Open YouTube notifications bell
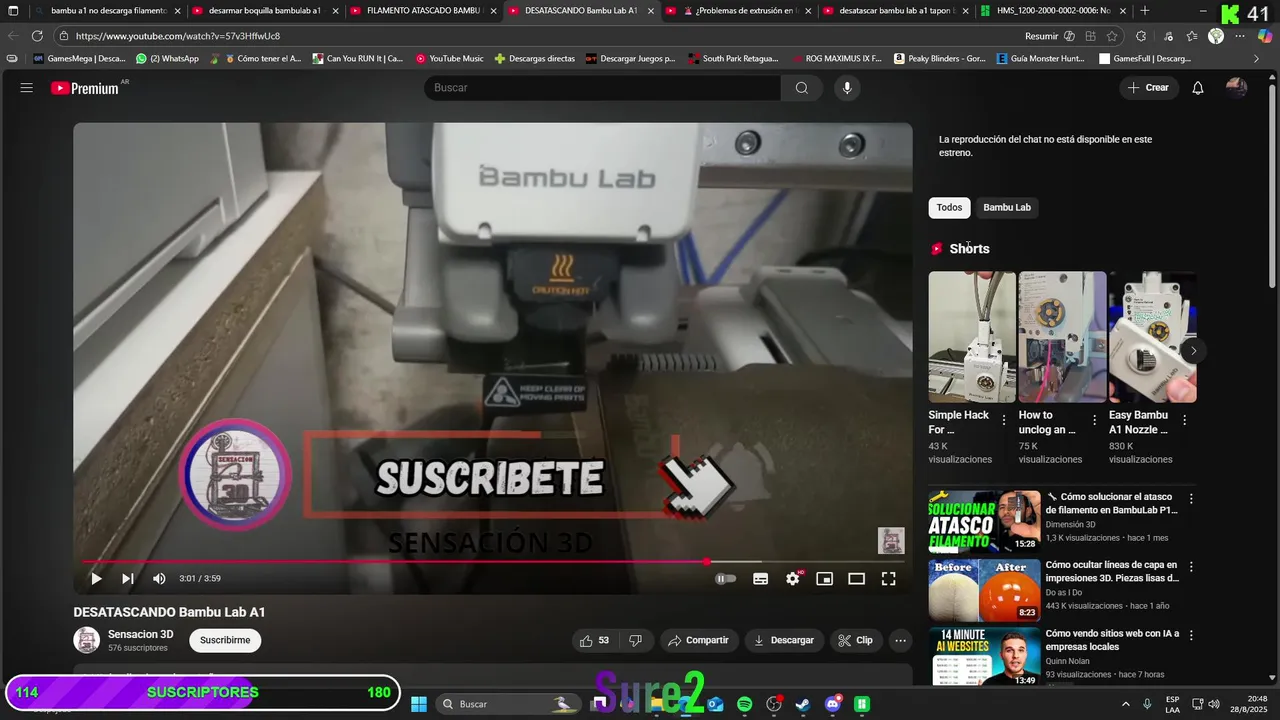This screenshot has height=720, width=1280. [x=1198, y=88]
